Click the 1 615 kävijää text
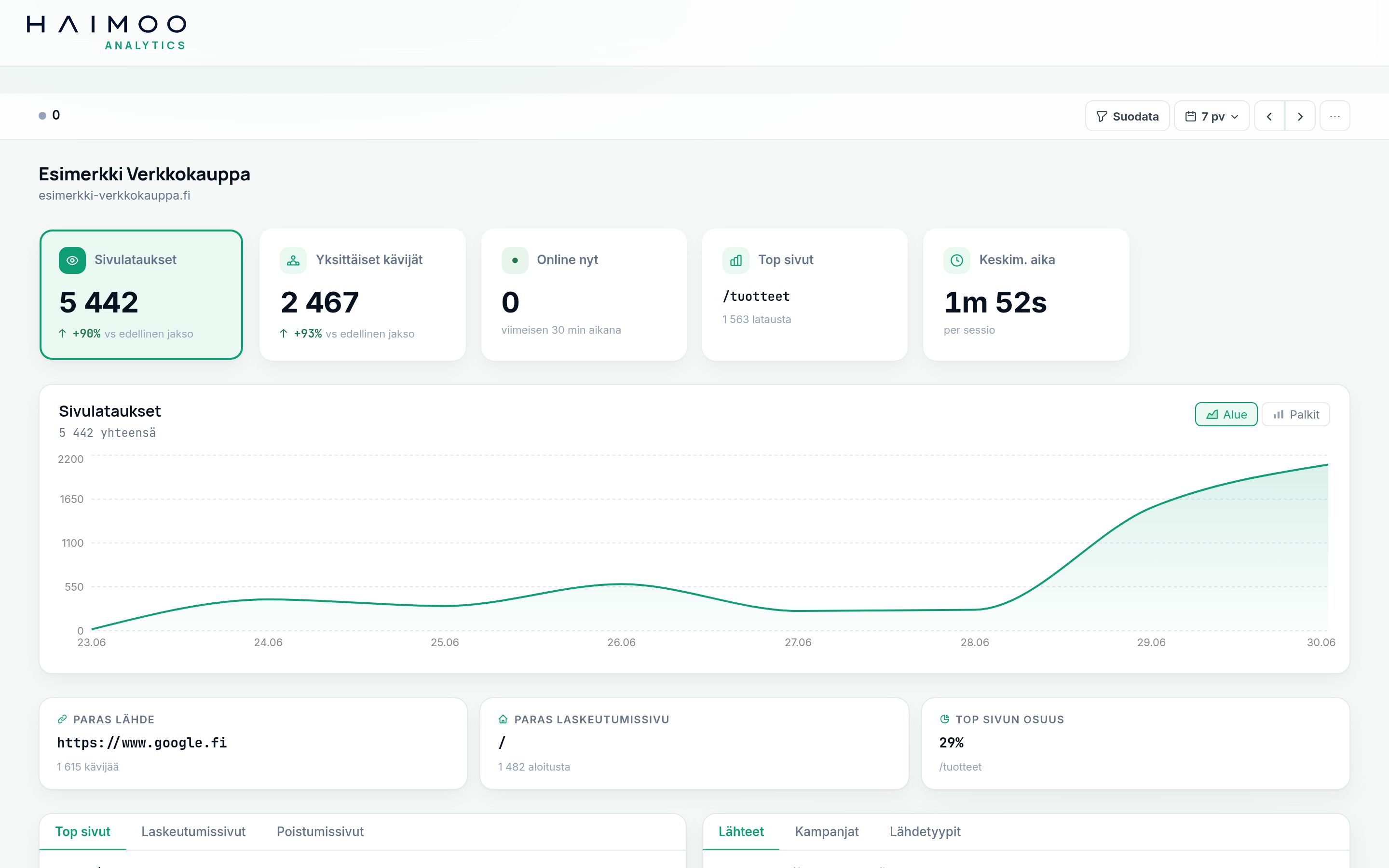Image resolution: width=1389 pixels, height=868 pixels. [x=88, y=767]
